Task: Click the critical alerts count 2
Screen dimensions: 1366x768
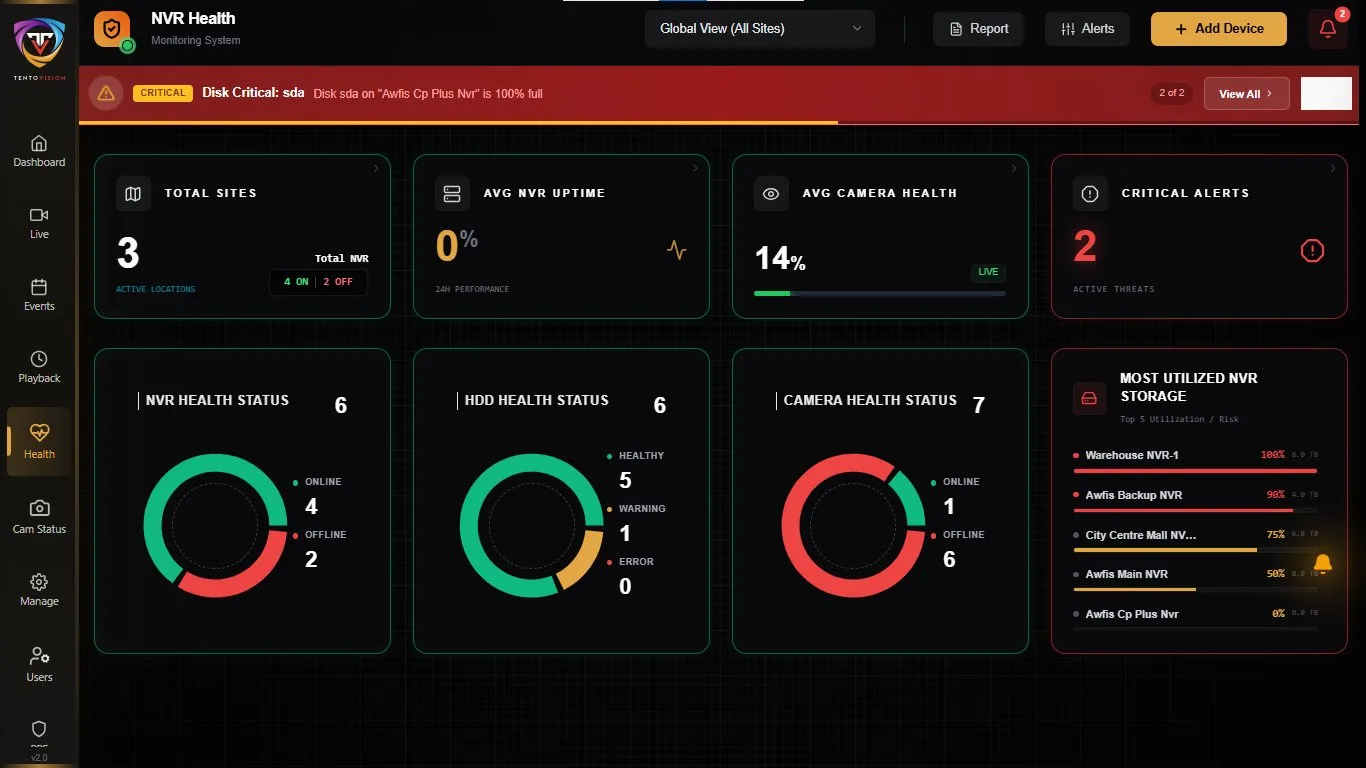Action: pos(1085,246)
